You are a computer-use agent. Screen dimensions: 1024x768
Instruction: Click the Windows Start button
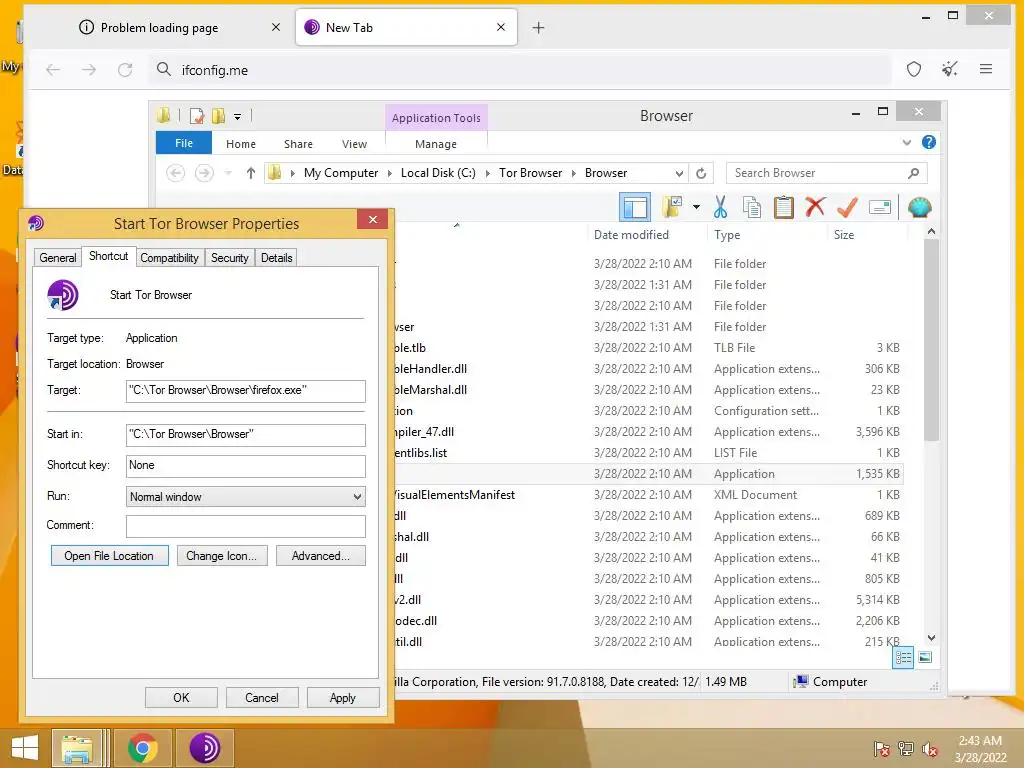pos(25,748)
